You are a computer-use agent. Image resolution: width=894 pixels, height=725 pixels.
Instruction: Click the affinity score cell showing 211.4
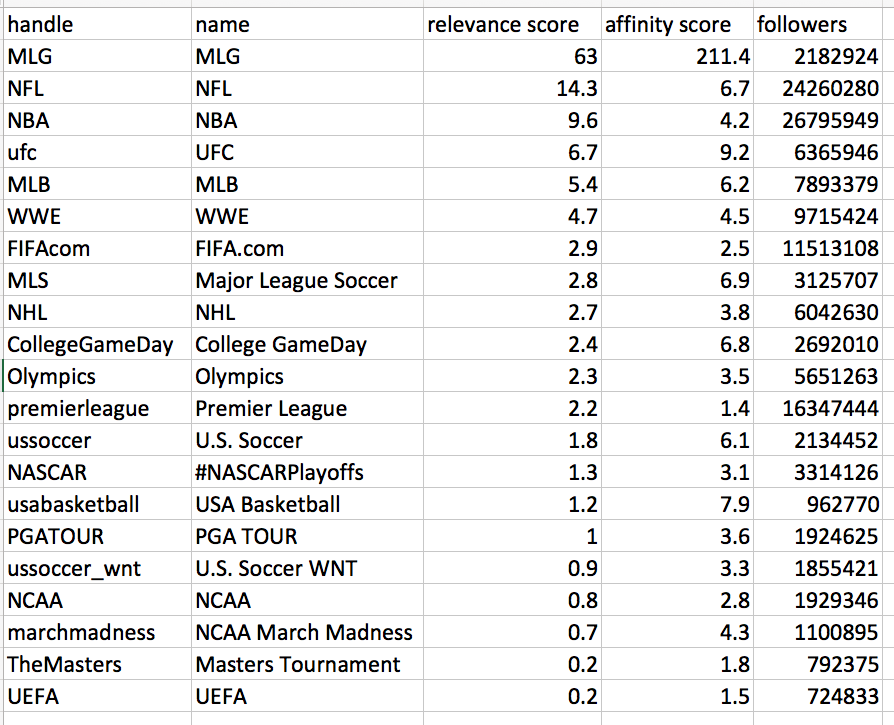677,56
